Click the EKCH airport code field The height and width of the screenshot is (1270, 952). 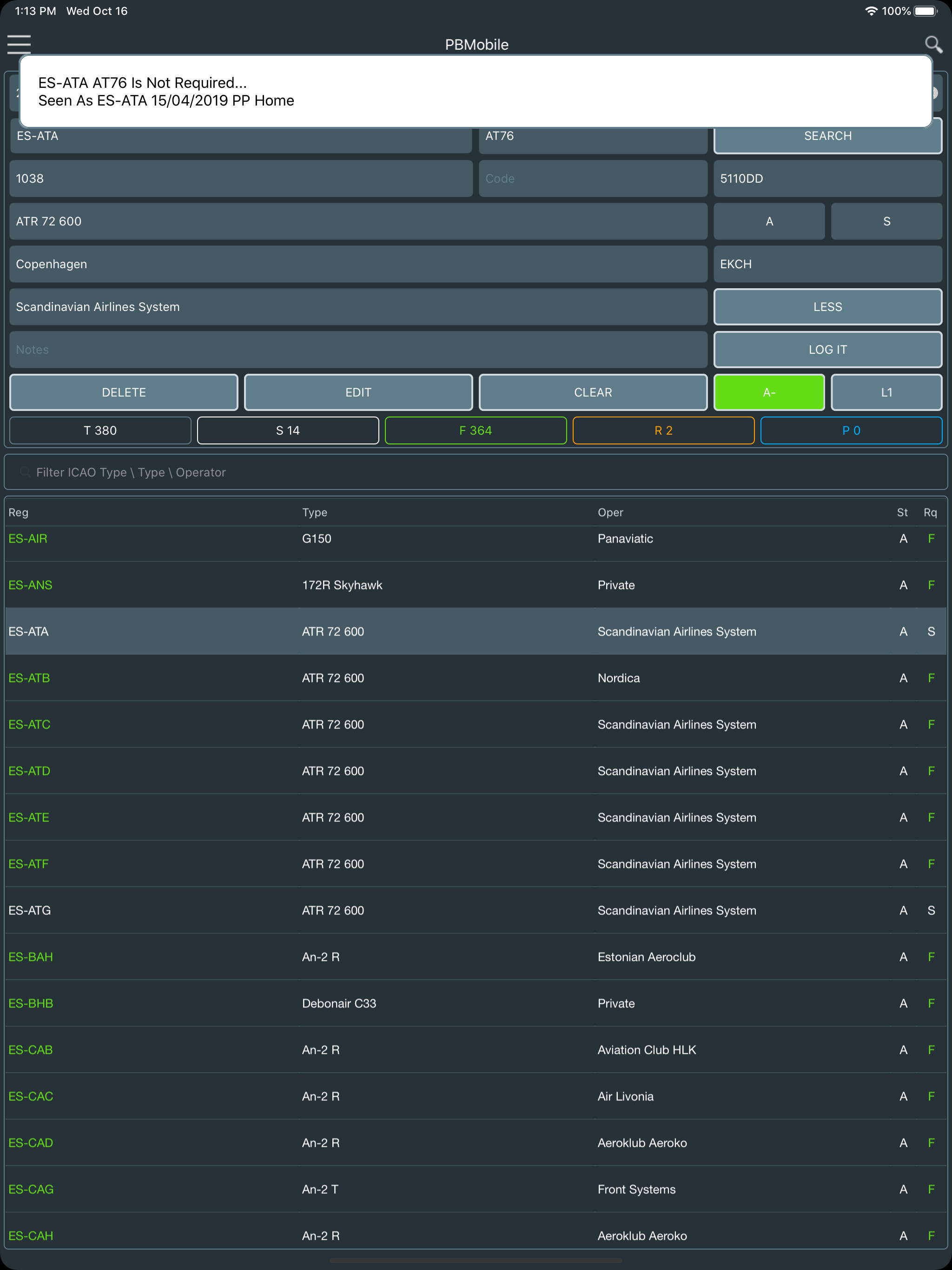[x=827, y=264]
